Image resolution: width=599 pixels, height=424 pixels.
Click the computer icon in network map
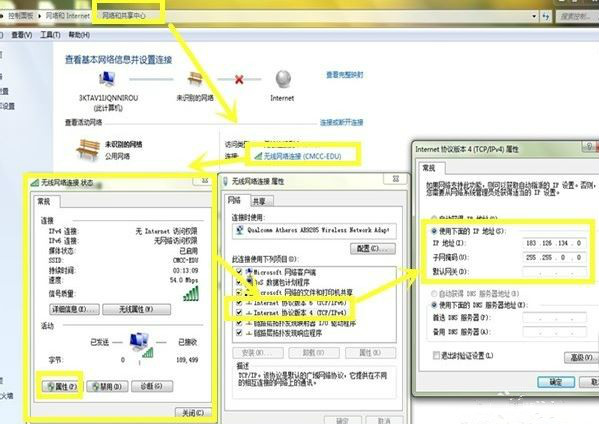click(107, 79)
